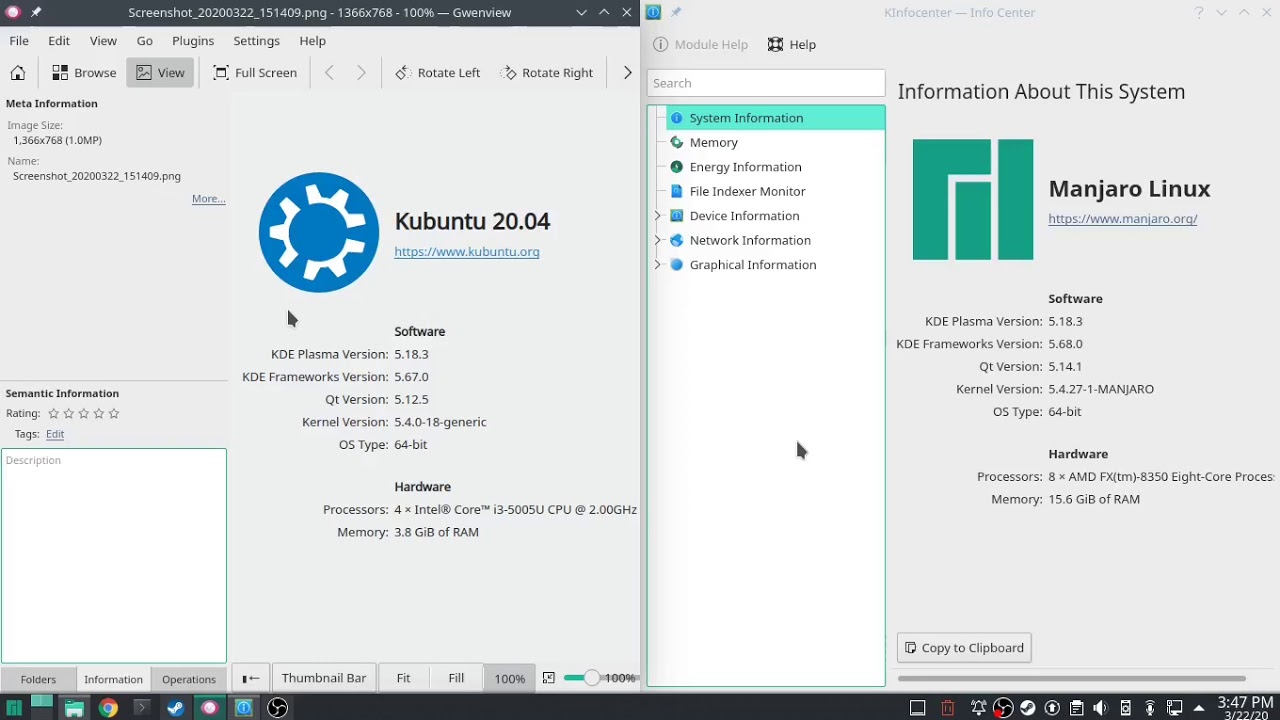Open the Settings menu in Gwenview
The width and height of the screenshot is (1280, 720).
pos(256,40)
